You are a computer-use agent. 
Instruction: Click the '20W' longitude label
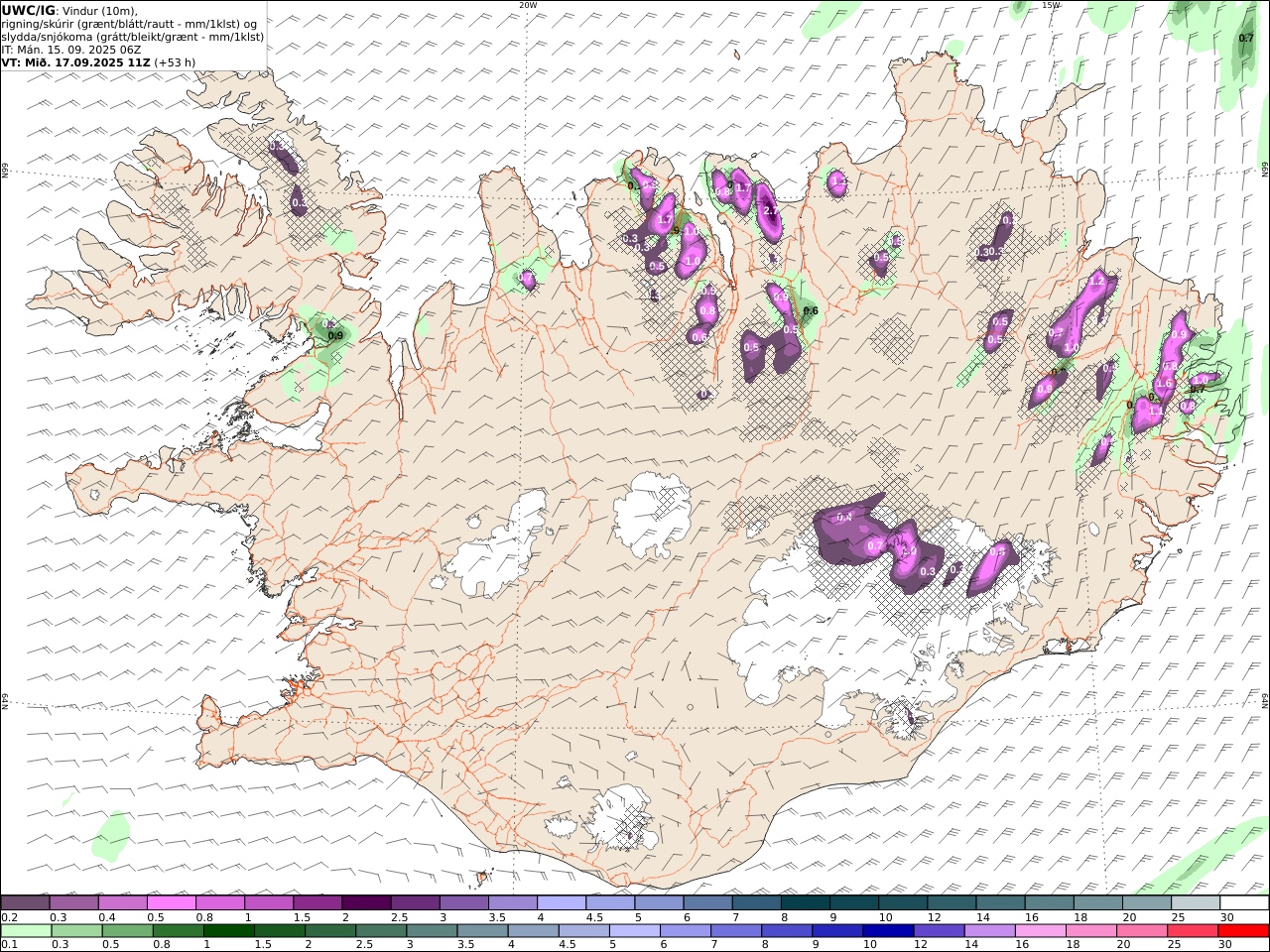click(528, 5)
